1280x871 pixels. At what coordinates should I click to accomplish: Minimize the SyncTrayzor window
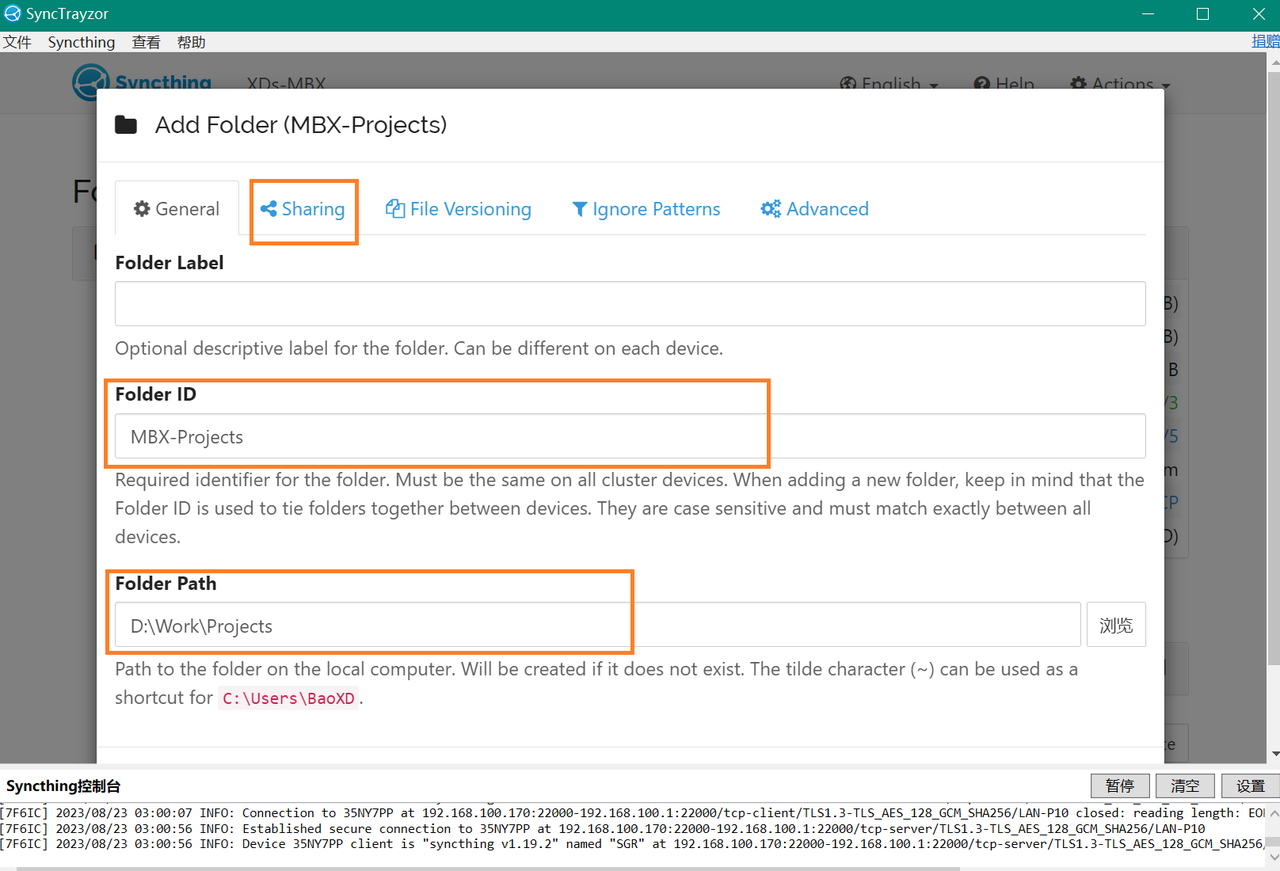1147,14
